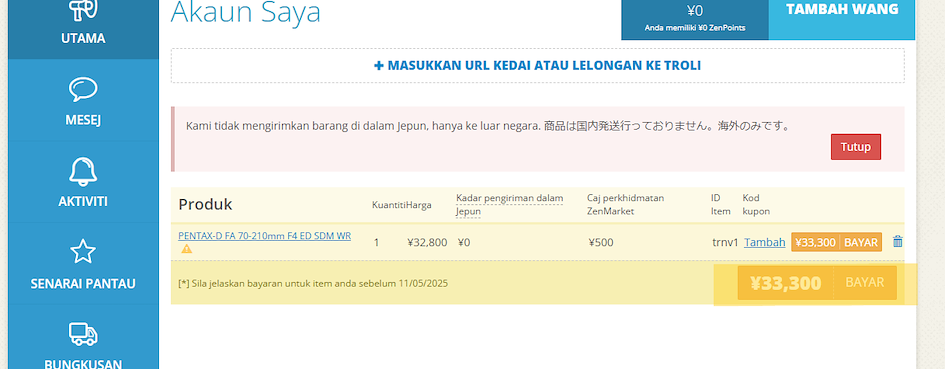The height and width of the screenshot is (369, 945).
Task: Click the Kod kupon column header
Action: 756,204
